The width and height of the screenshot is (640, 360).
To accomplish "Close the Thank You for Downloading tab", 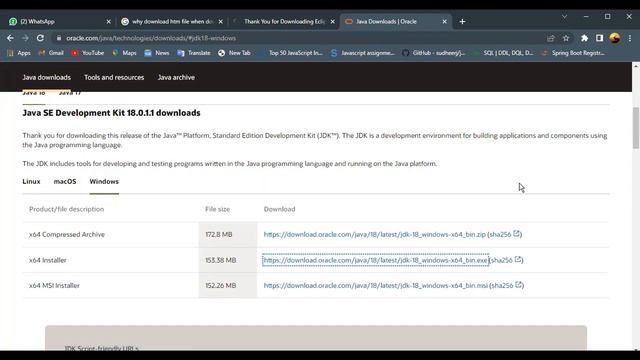I will click(333, 22).
